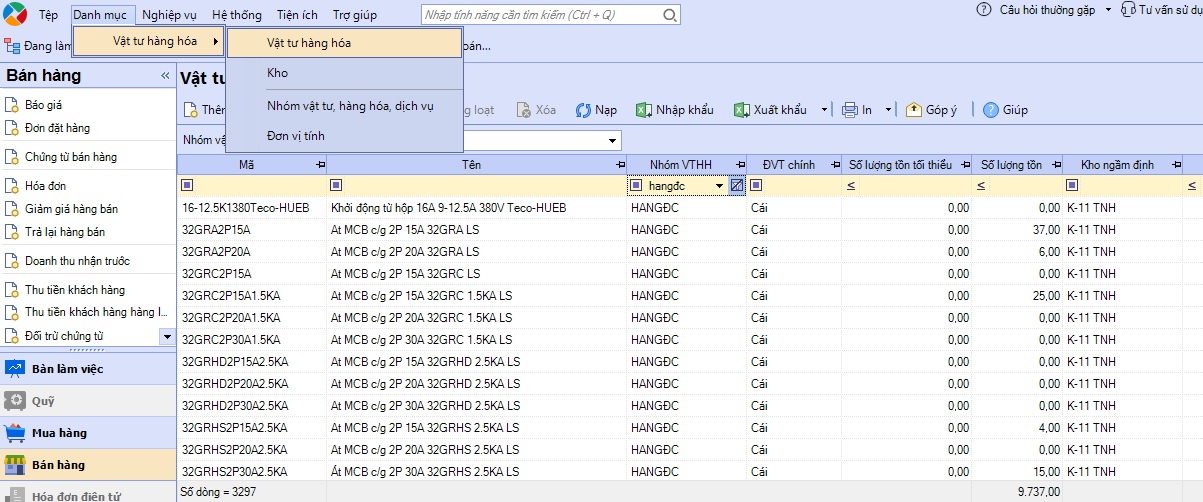Open Bàn làm việc workspace icon
Viewport: 1203px width, 502px height.
pos(15,369)
